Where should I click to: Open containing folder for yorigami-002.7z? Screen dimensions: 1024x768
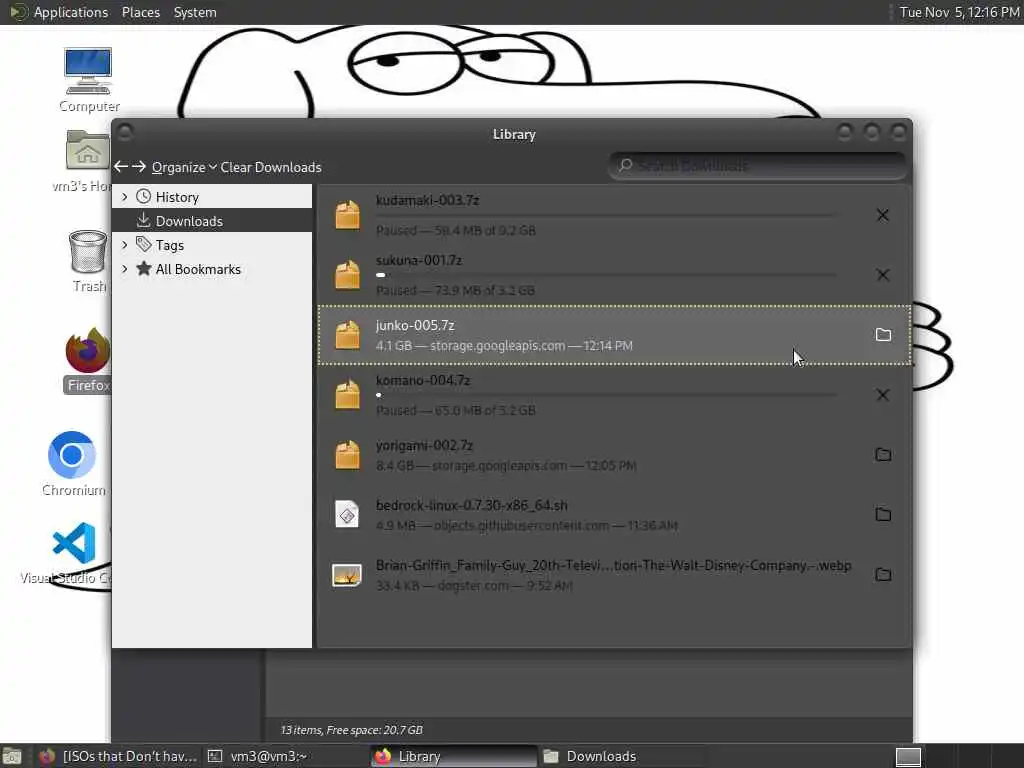click(x=883, y=455)
